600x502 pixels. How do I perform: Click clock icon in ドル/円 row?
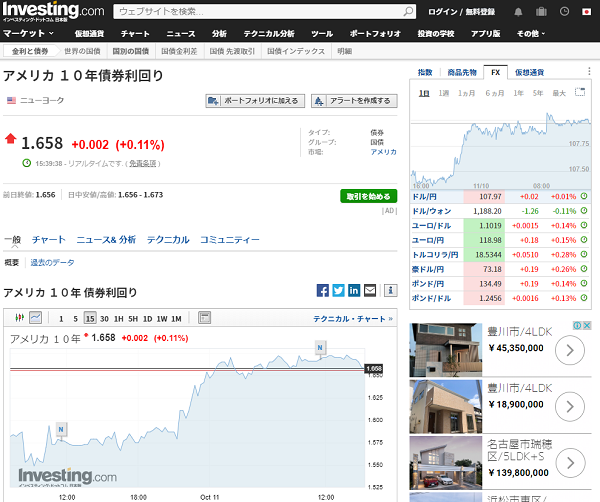(584, 196)
